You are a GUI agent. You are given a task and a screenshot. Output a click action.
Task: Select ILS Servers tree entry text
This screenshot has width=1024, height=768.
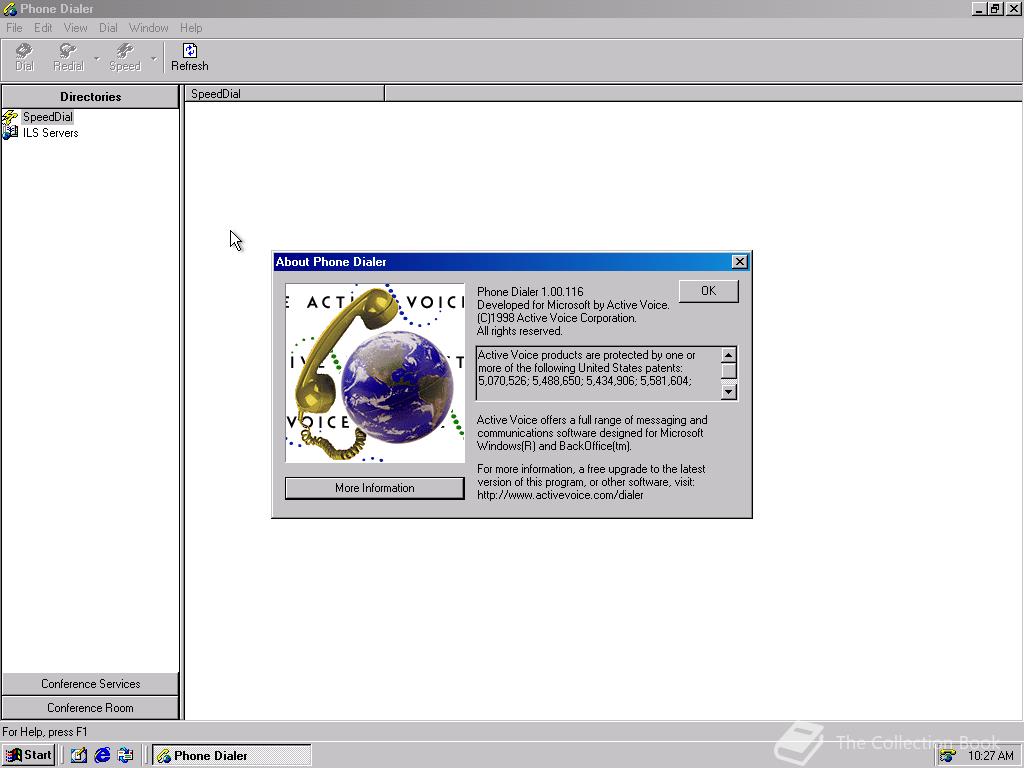[50, 133]
